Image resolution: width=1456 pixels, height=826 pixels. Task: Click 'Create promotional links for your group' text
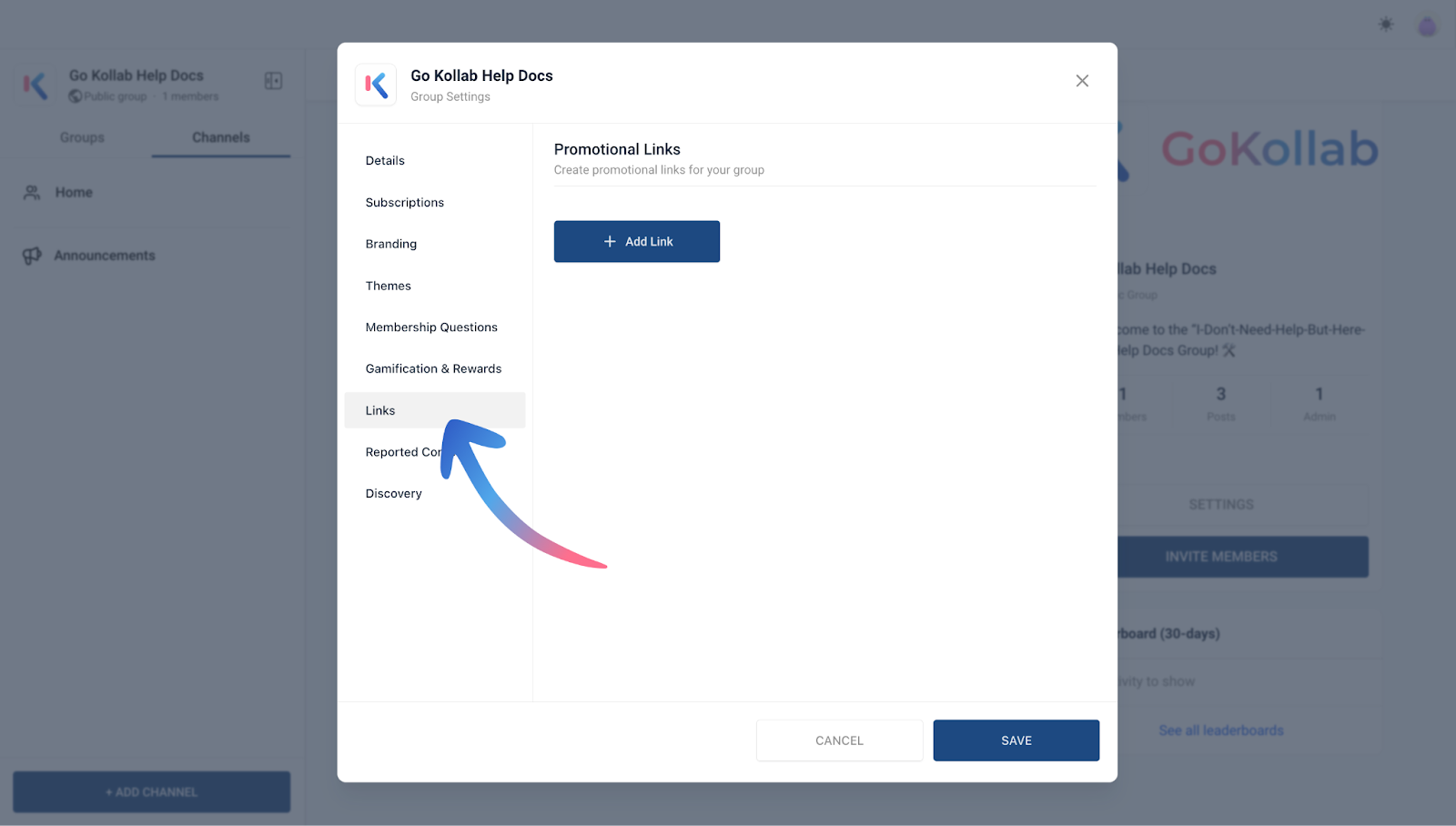click(x=659, y=170)
